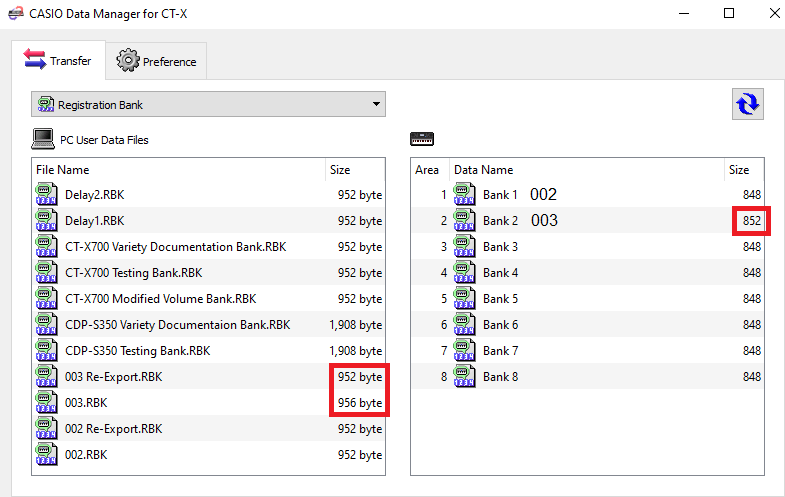Click icon of 003 Re-Export.RBK file

coord(46,376)
